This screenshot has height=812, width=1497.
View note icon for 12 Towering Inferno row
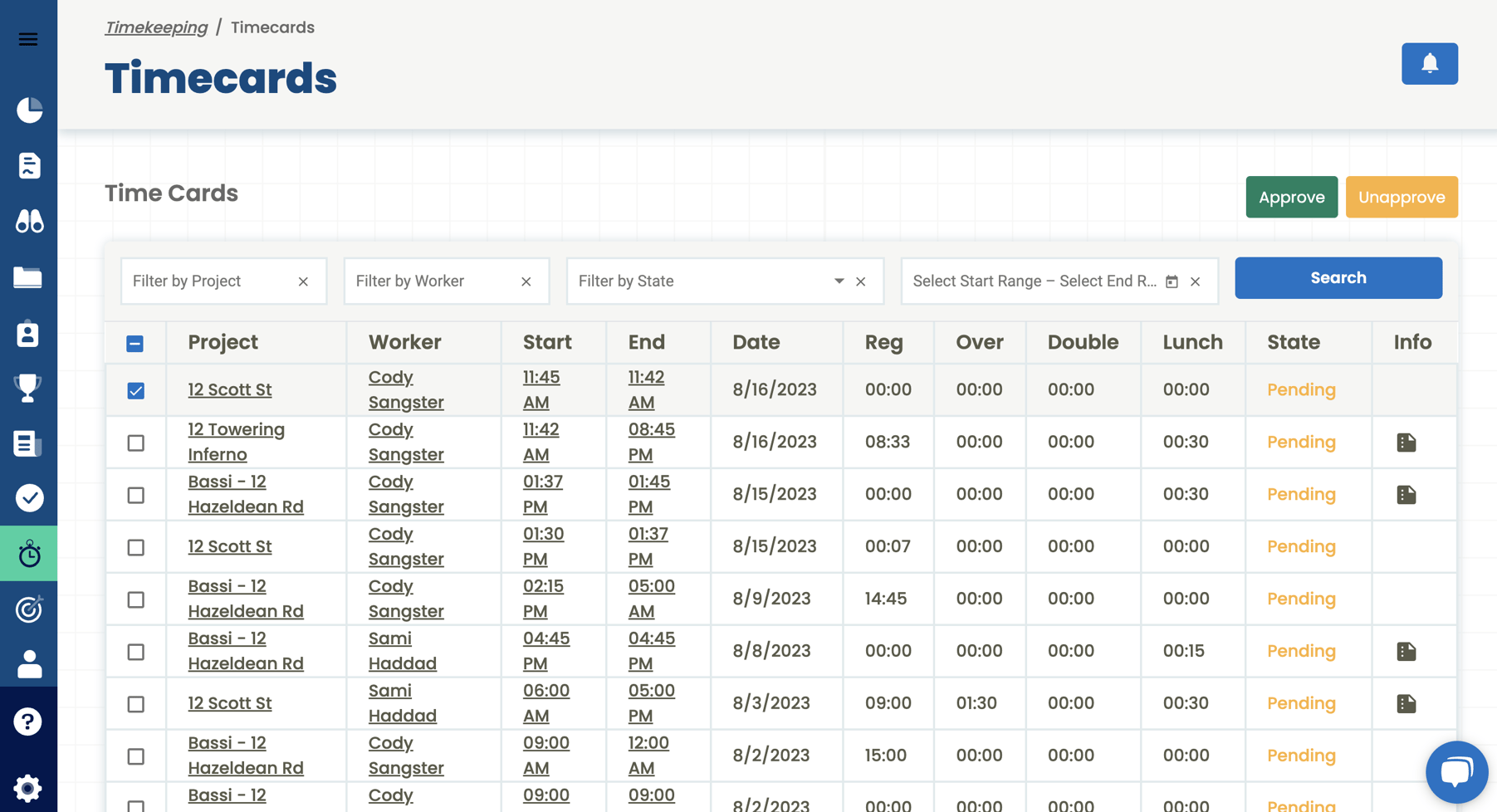coord(1406,443)
